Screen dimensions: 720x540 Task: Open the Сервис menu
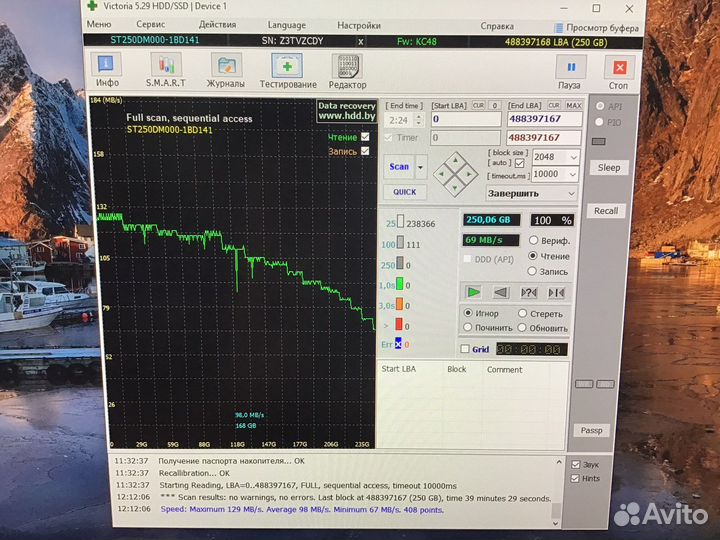[x=151, y=25]
